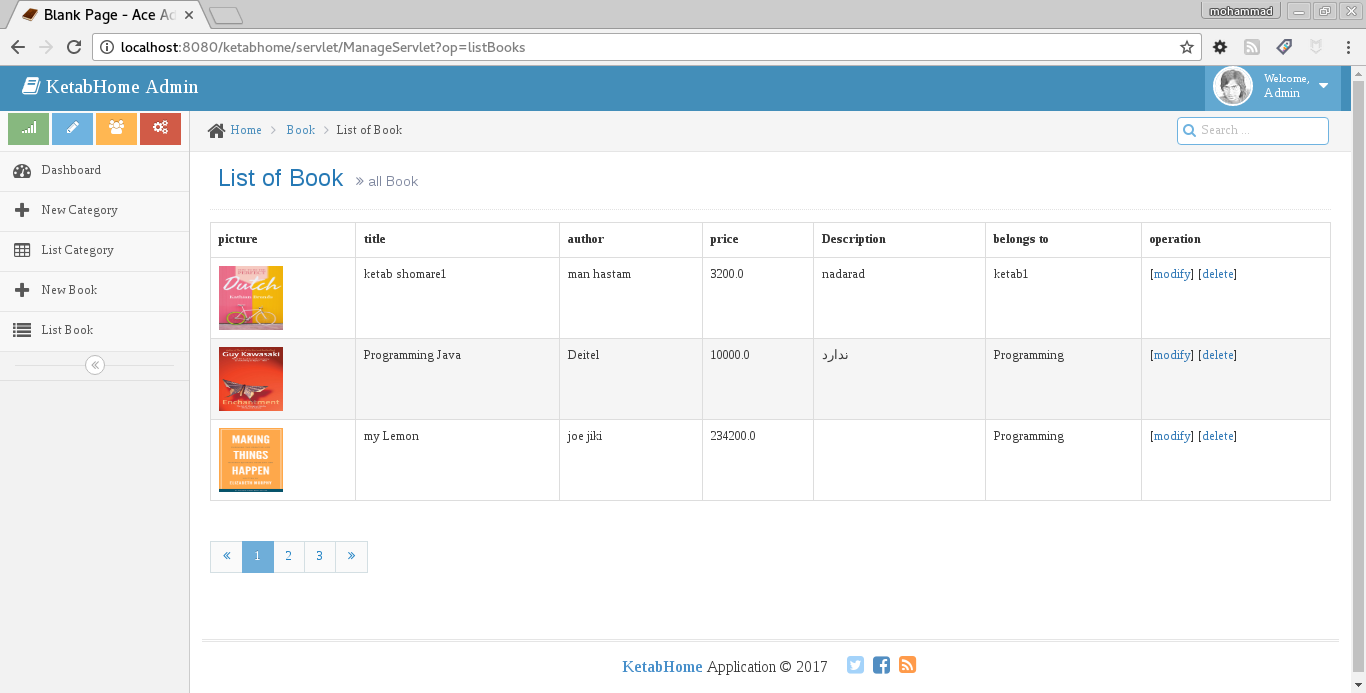1366x693 pixels.
Task: Click the KetabHome book logo icon
Action: pyautogui.click(x=31, y=87)
